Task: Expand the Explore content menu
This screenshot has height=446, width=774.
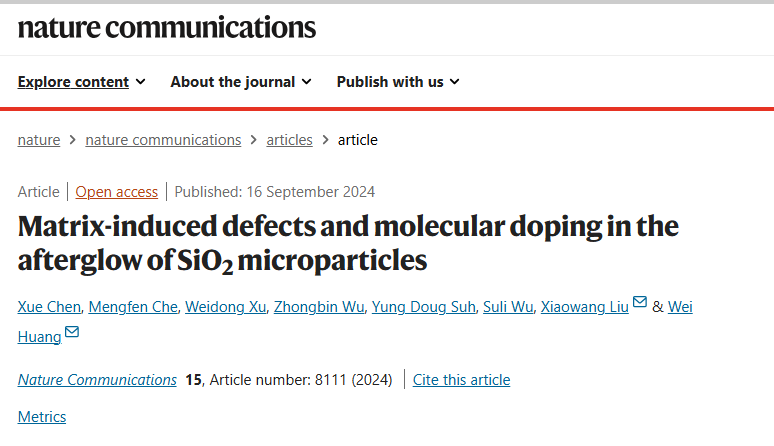Action: pos(81,82)
